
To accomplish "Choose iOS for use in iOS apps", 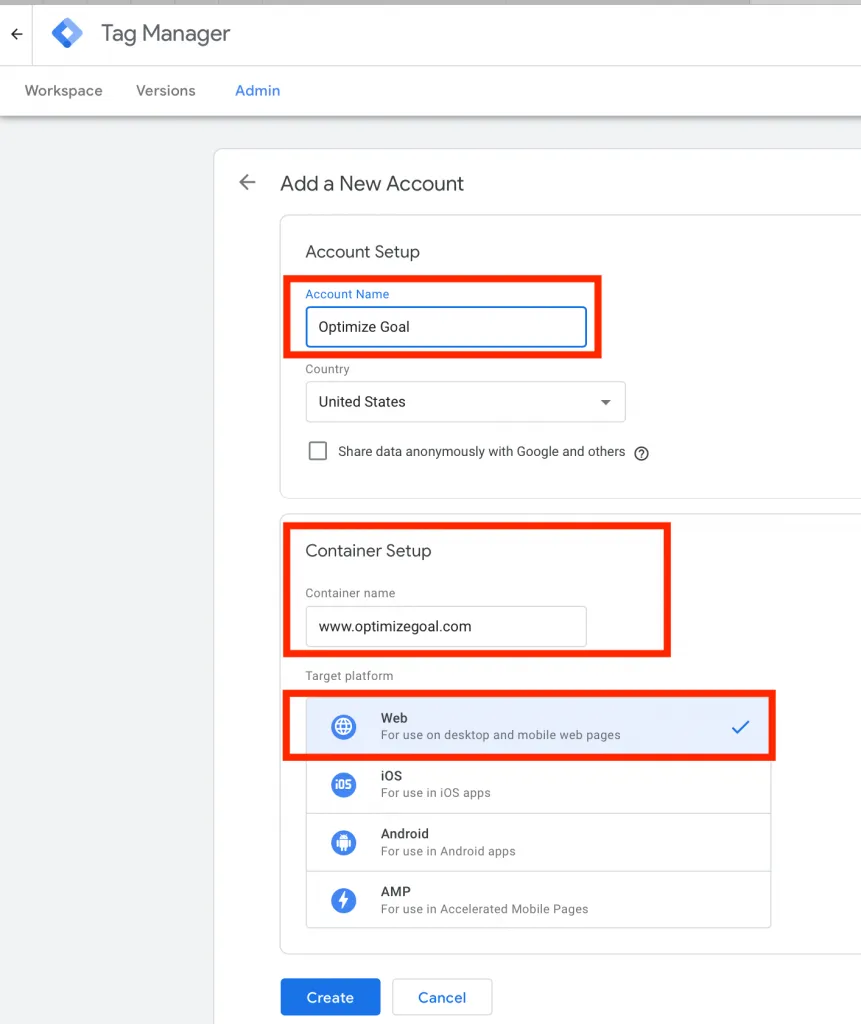I will 538,784.
